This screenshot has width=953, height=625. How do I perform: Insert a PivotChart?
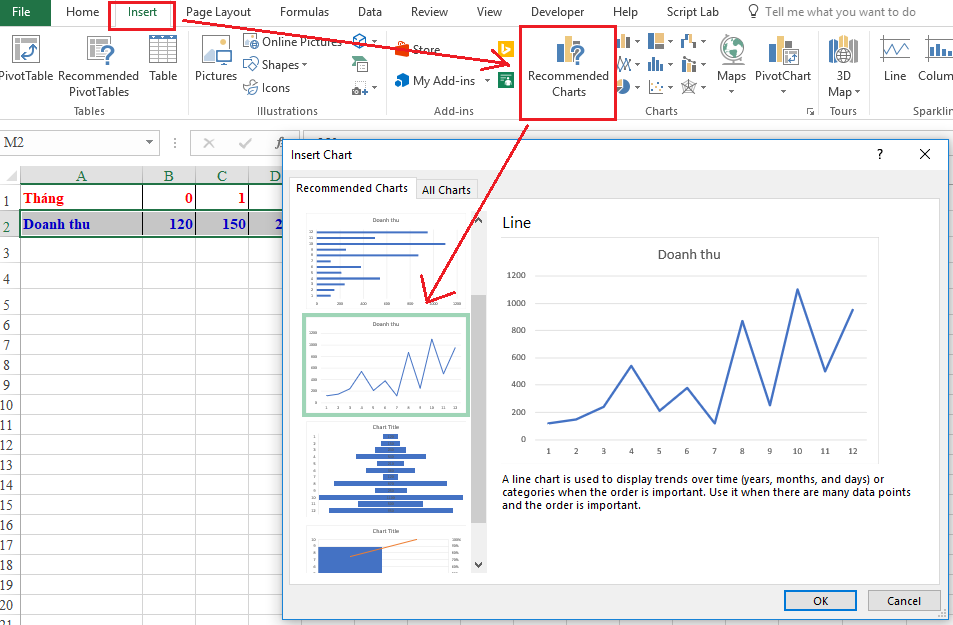(x=783, y=62)
